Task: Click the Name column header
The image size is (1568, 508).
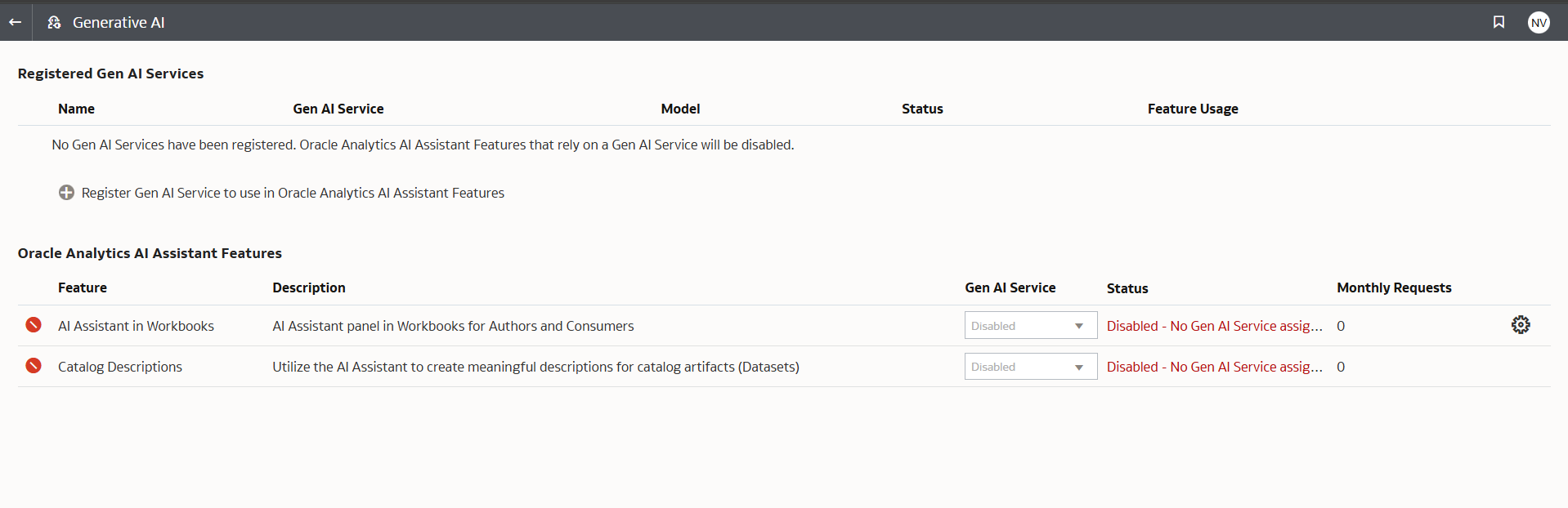Action: tap(76, 109)
